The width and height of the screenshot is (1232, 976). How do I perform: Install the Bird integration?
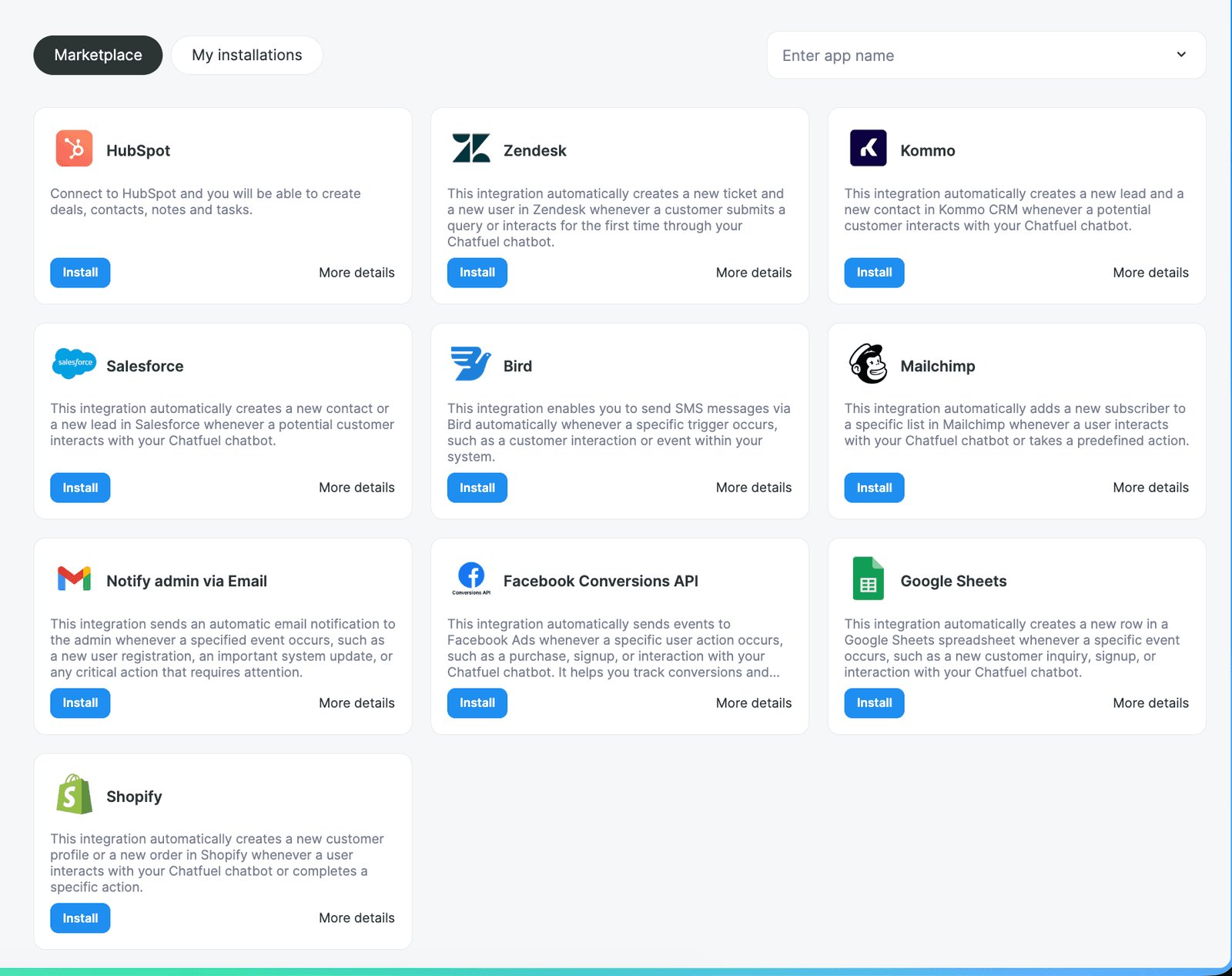point(477,488)
